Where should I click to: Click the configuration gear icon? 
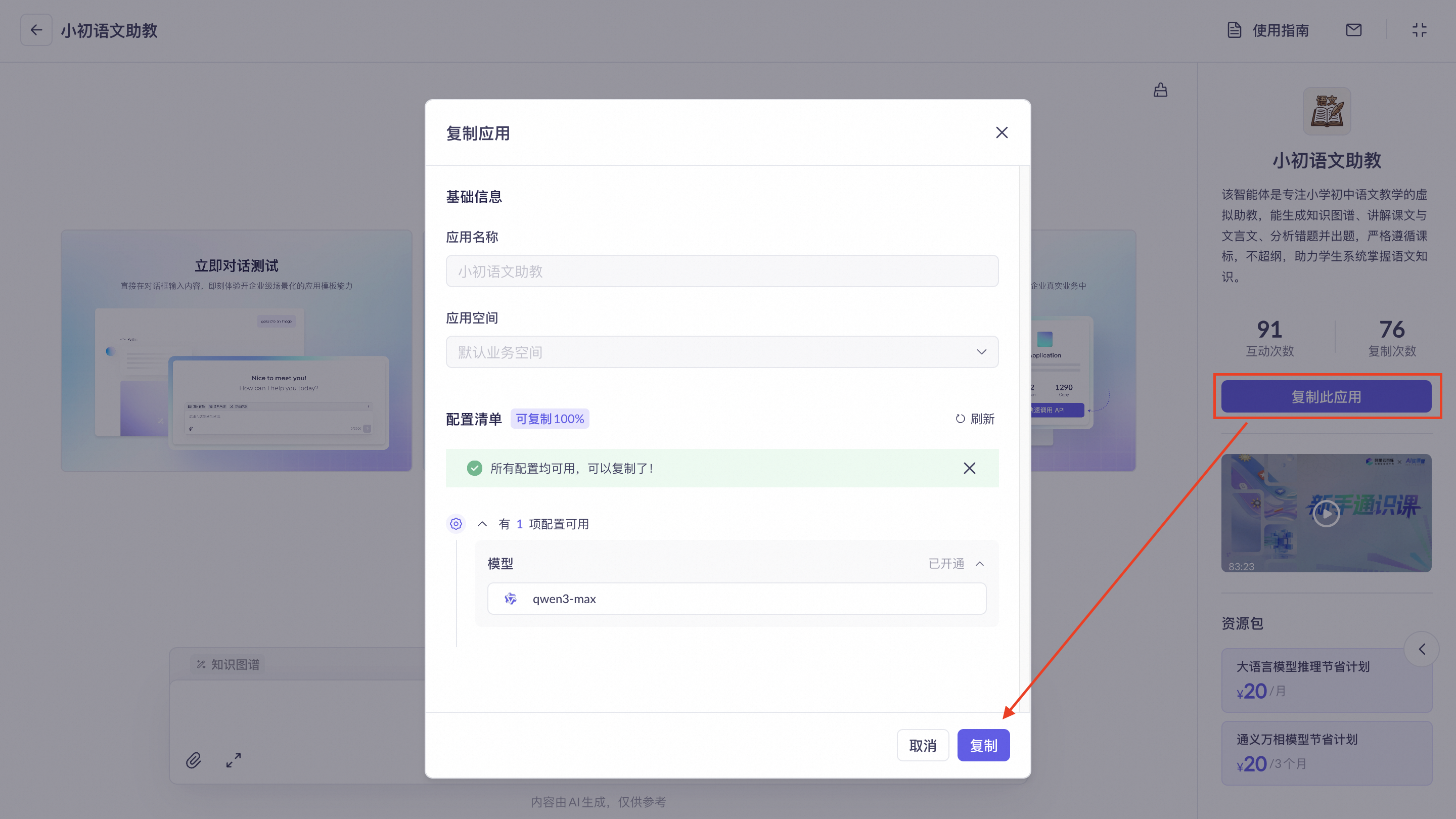pyautogui.click(x=456, y=524)
